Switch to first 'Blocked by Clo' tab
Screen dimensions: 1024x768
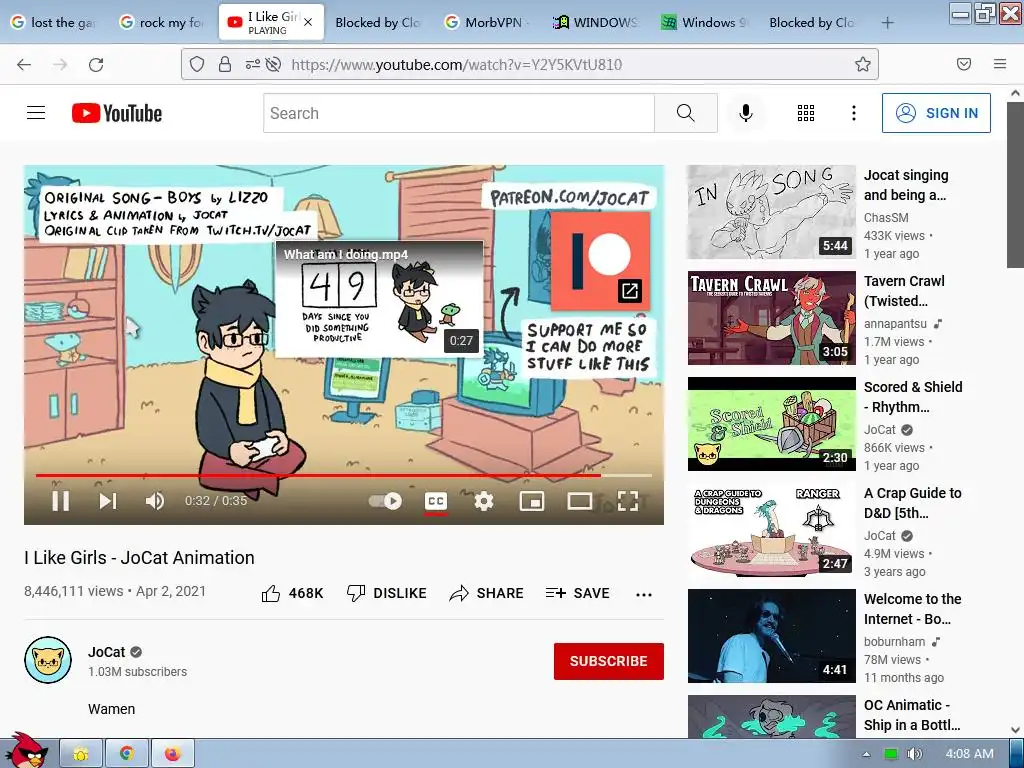(x=377, y=22)
